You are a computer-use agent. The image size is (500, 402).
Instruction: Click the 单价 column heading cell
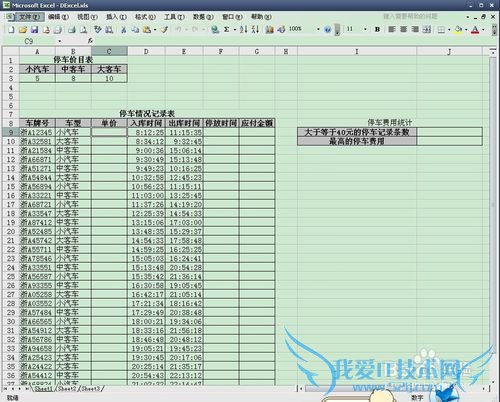(109, 123)
